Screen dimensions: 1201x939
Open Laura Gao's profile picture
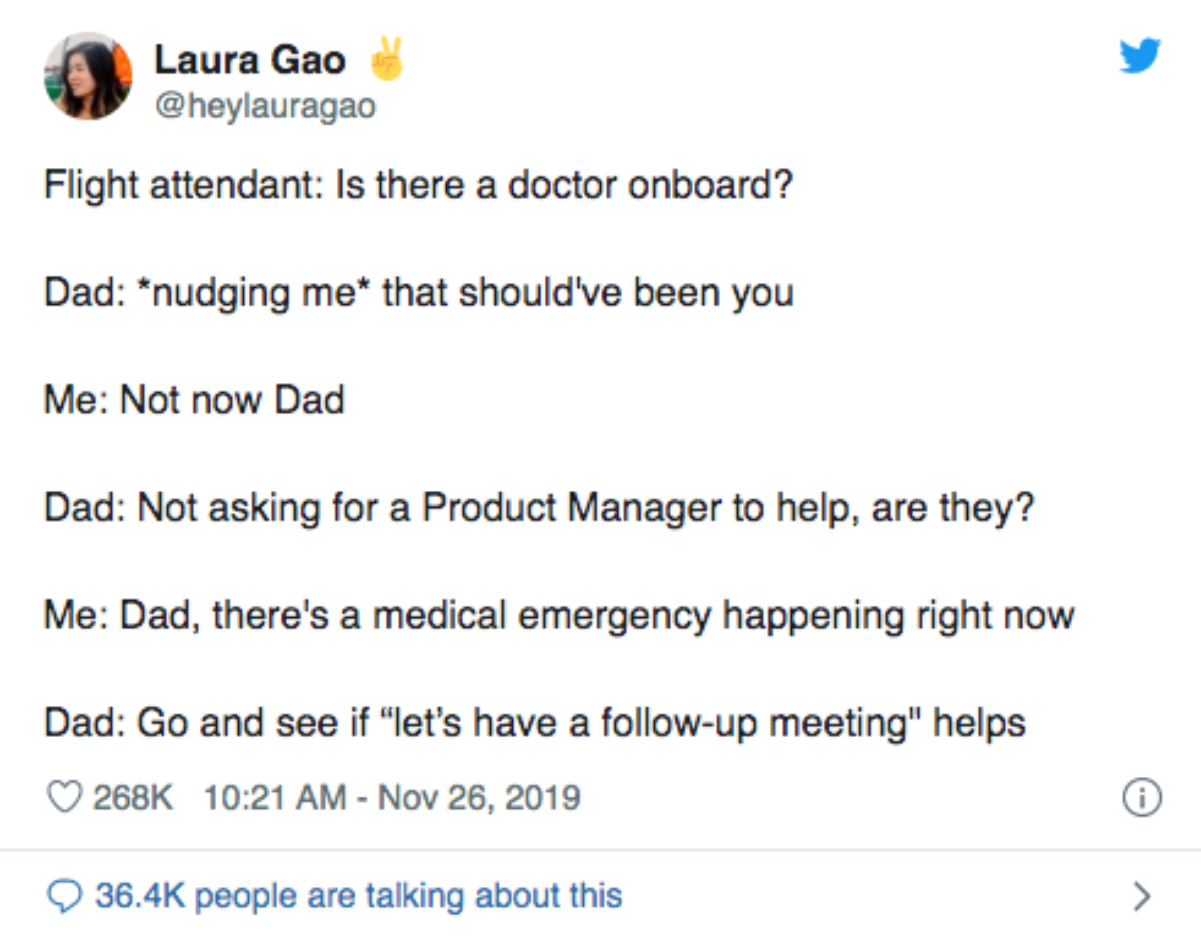coord(88,76)
